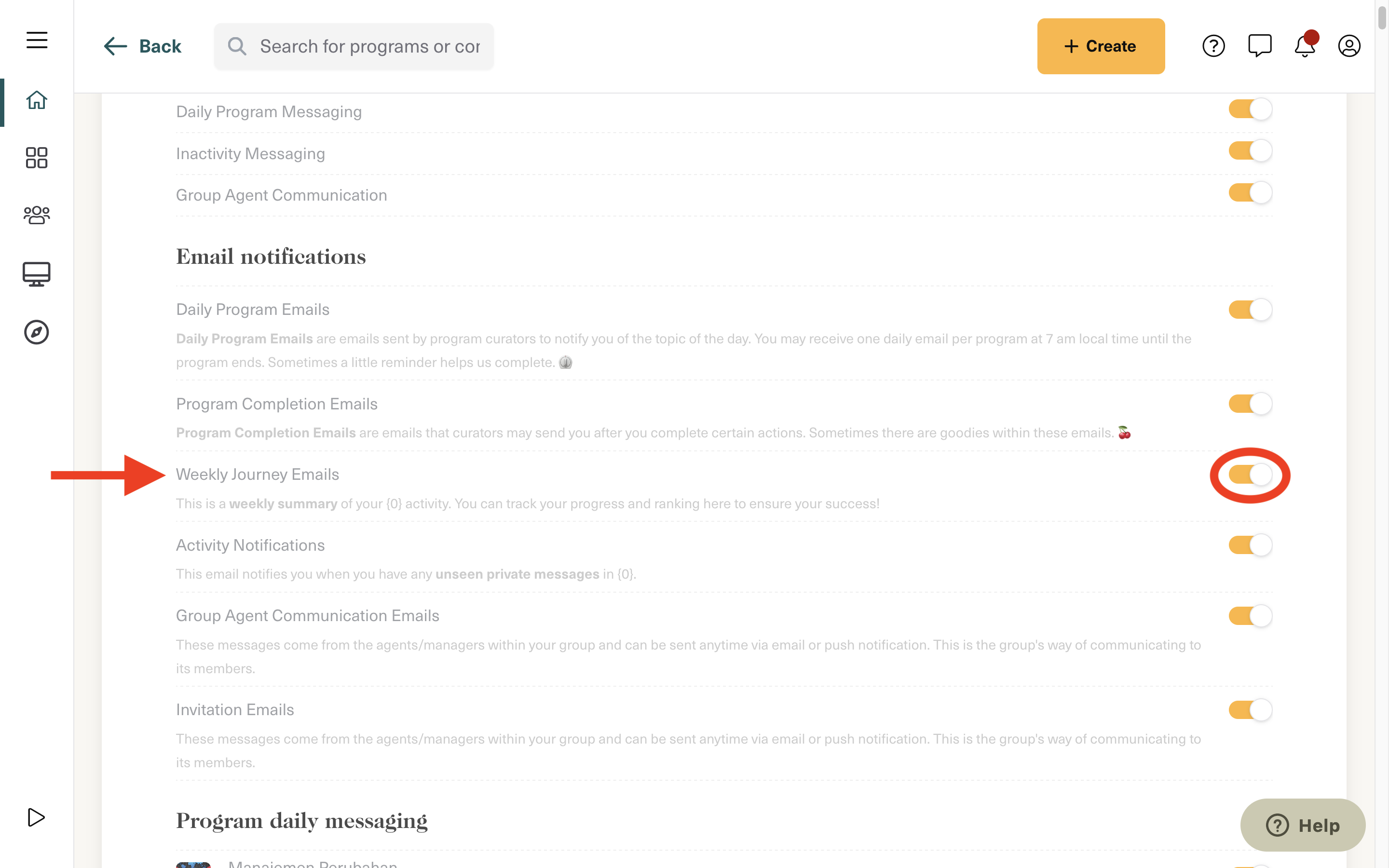Click the Weekly Journey Emails label

(257, 474)
